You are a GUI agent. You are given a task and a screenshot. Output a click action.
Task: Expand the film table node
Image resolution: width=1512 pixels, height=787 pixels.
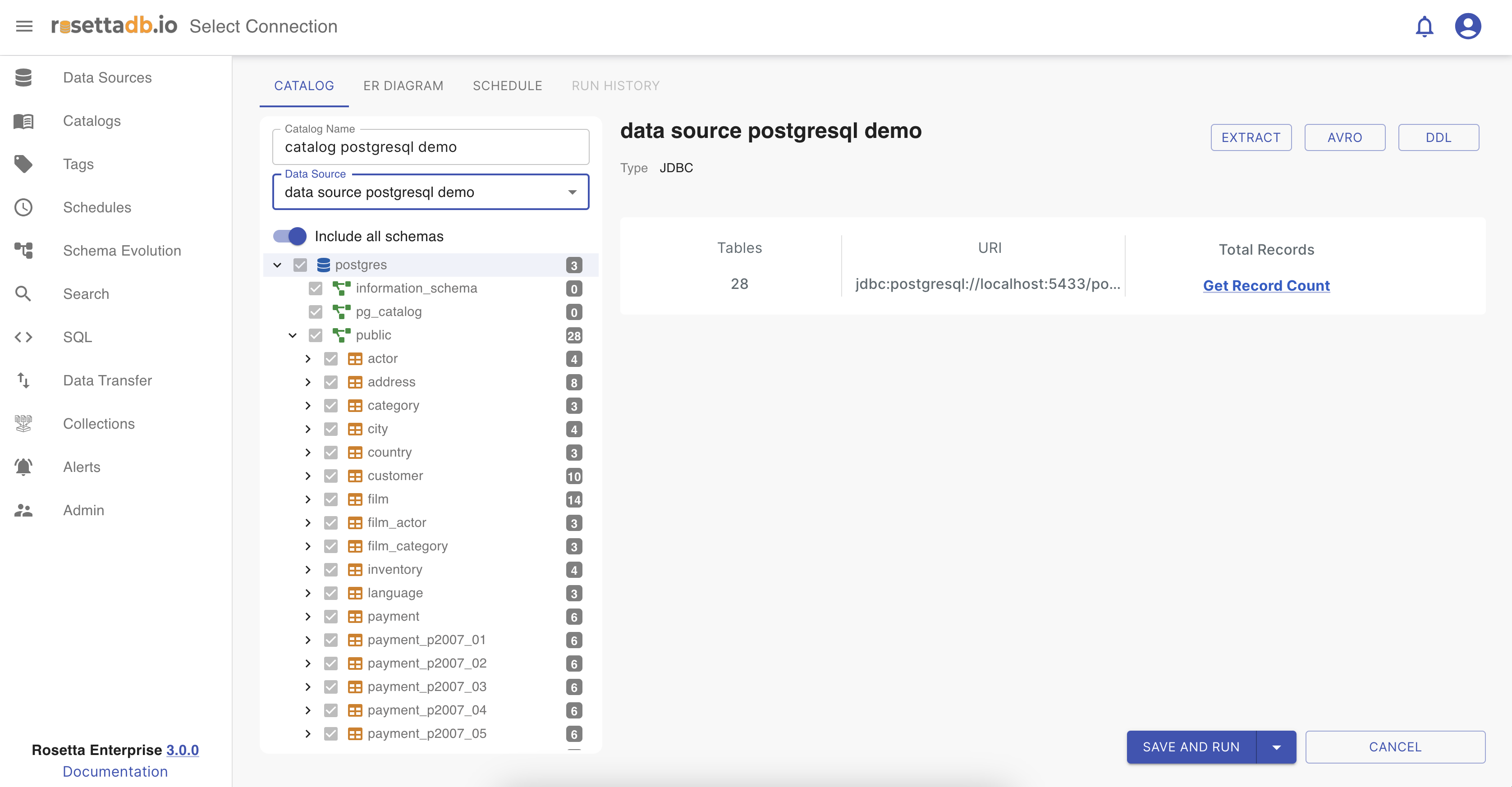point(307,499)
